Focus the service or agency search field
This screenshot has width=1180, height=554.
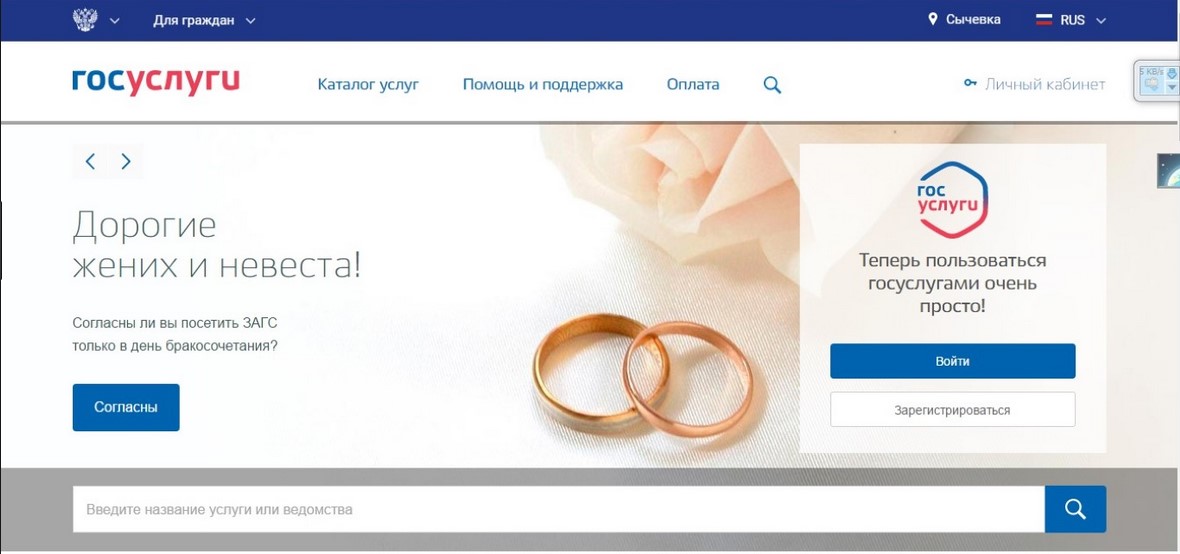click(x=558, y=510)
